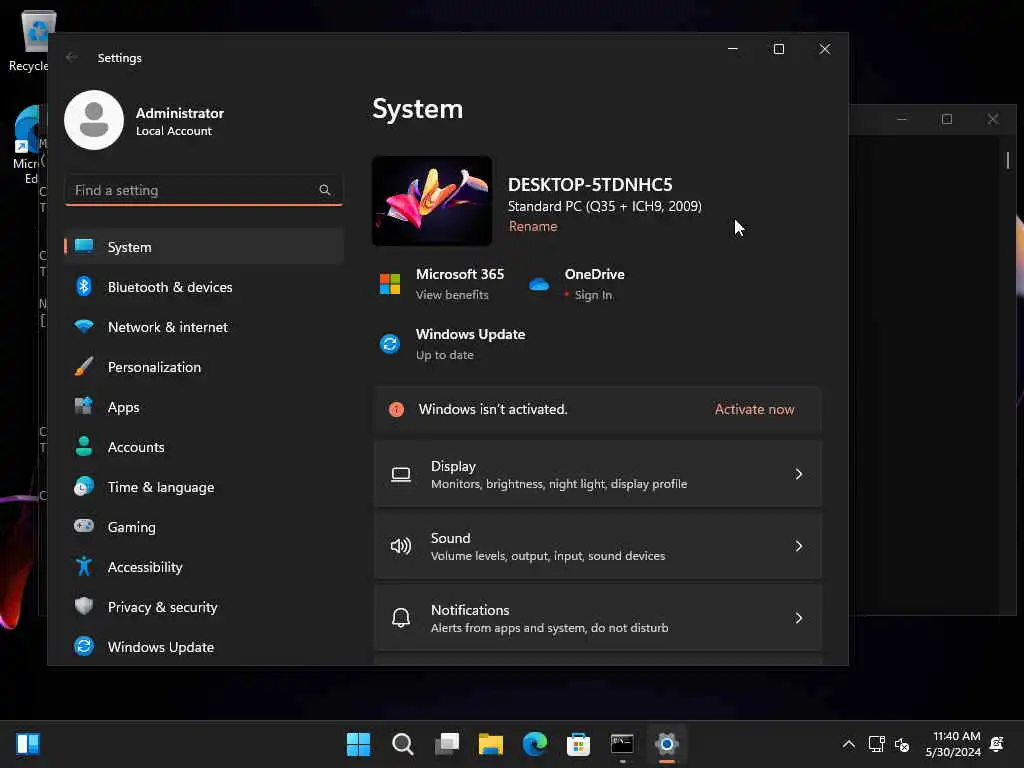
Task: Open Gaming settings
Action: click(204, 527)
